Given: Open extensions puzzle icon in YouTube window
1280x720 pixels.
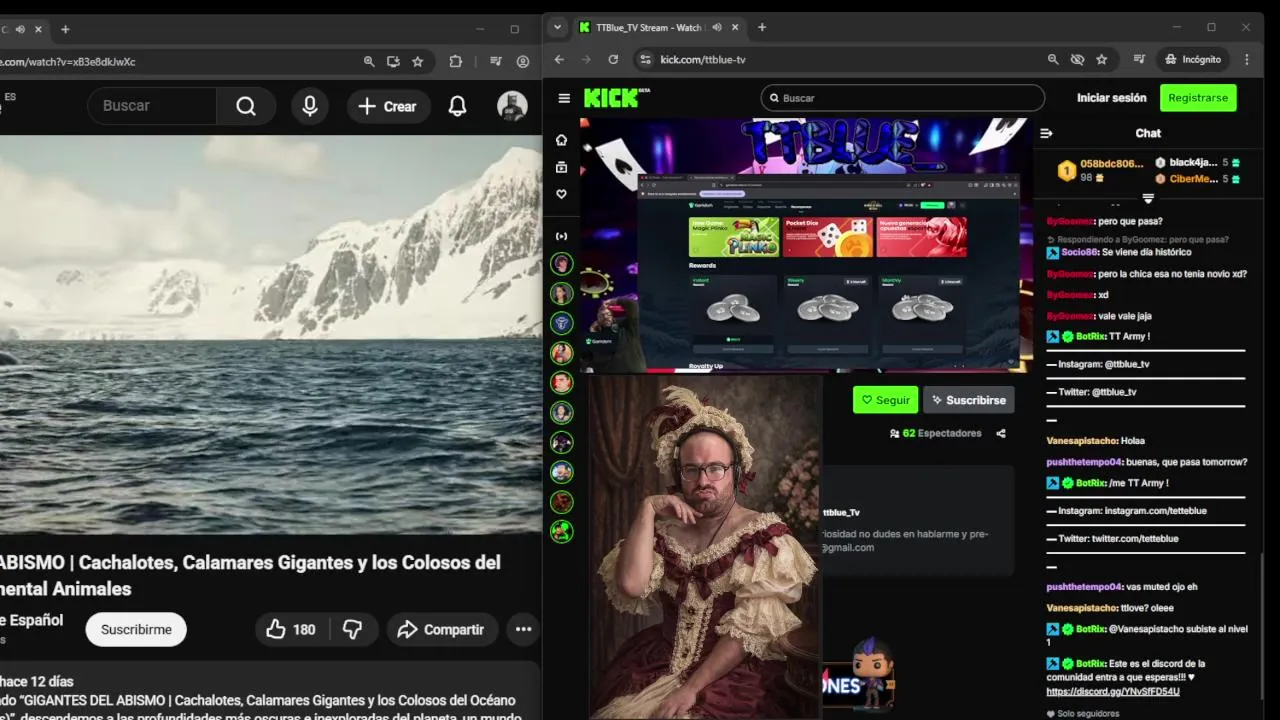Looking at the screenshot, I should click(456, 61).
